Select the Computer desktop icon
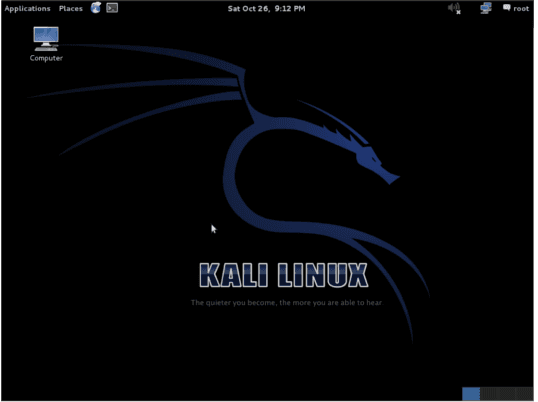Screen dimensions: 538x402 tap(46, 39)
